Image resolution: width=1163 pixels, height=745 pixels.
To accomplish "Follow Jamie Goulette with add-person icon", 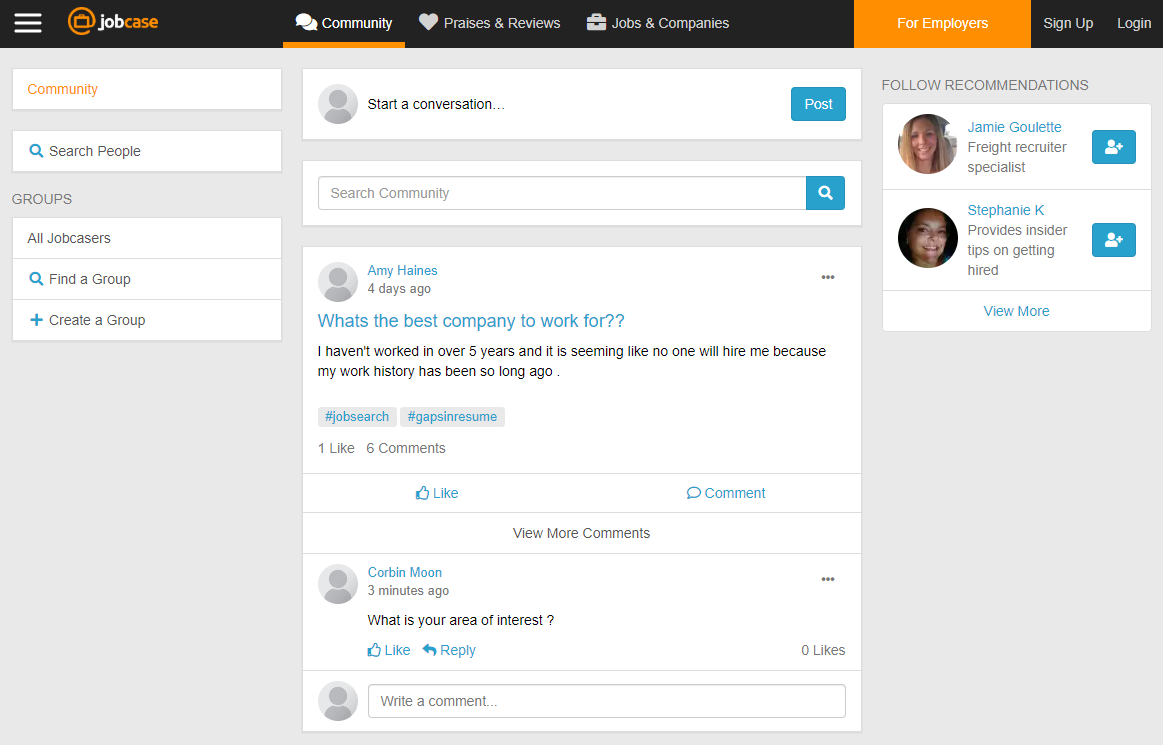I will 1113,147.
